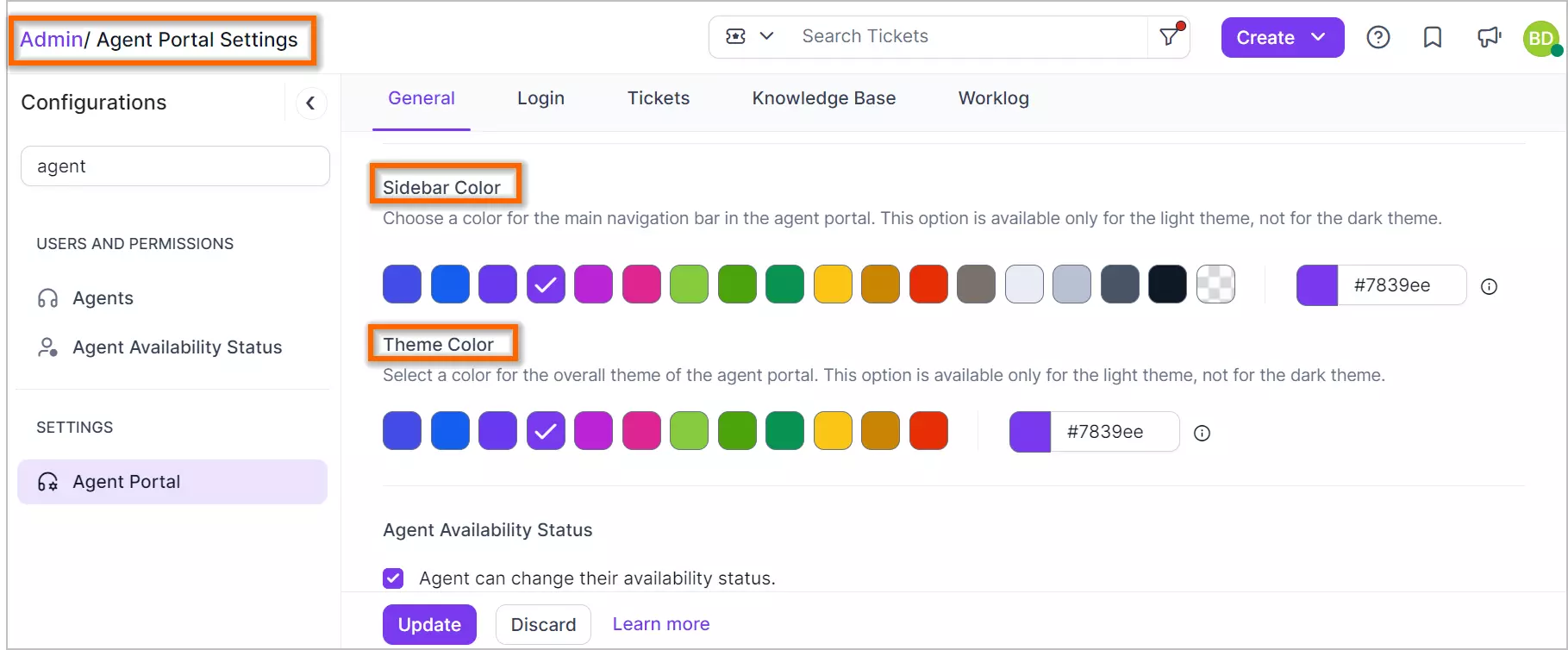Toggle agent can change availability checkbox

click(x=393, y=578)
